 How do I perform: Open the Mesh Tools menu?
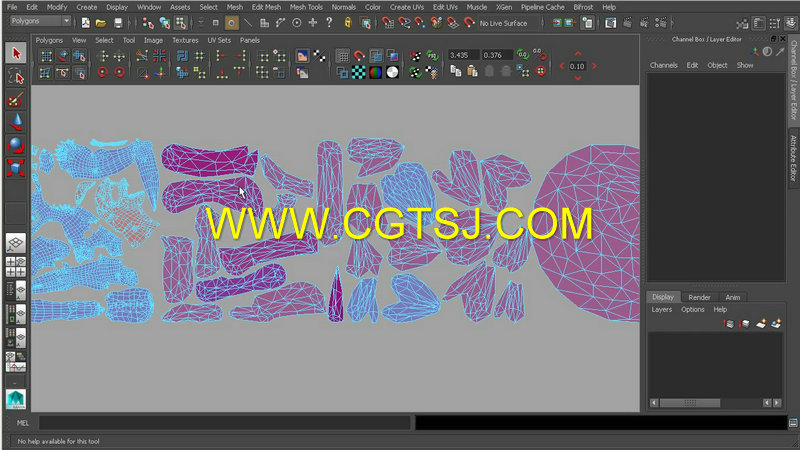306,7
